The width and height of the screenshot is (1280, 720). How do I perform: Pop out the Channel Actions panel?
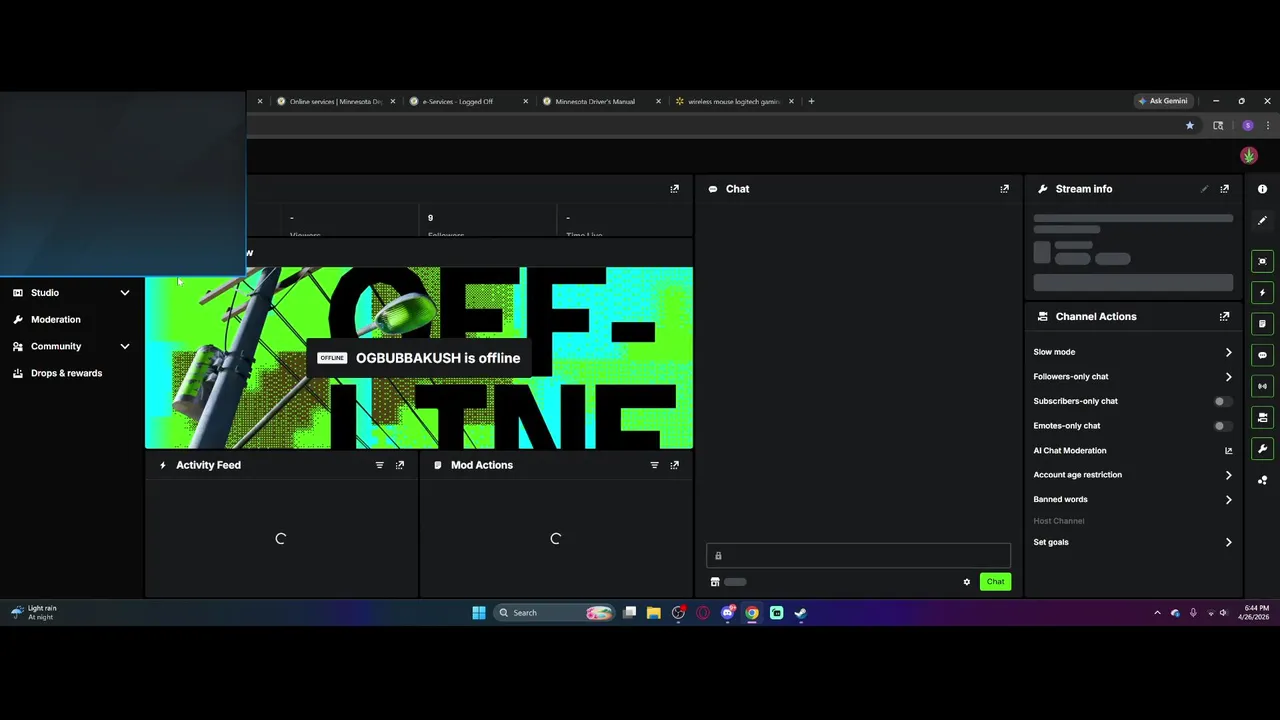[1224, 316]
